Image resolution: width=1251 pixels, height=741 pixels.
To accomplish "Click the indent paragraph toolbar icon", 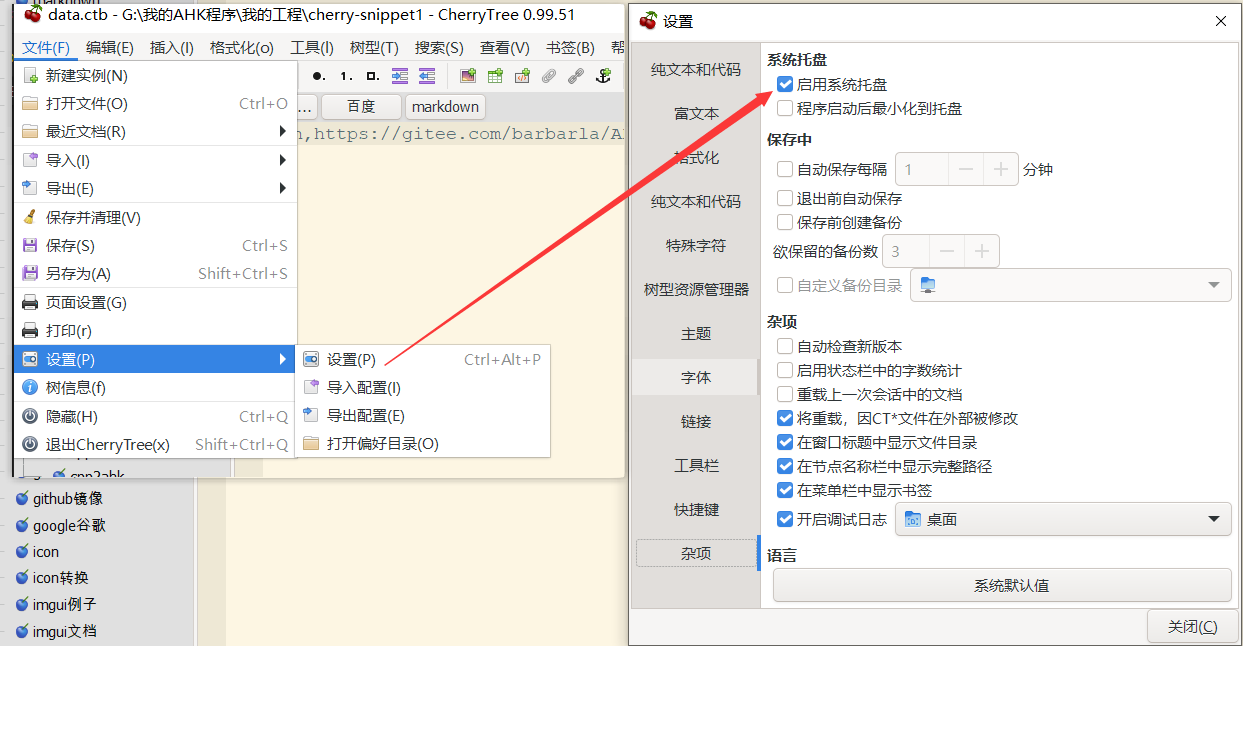I will (x=400, y=76).
